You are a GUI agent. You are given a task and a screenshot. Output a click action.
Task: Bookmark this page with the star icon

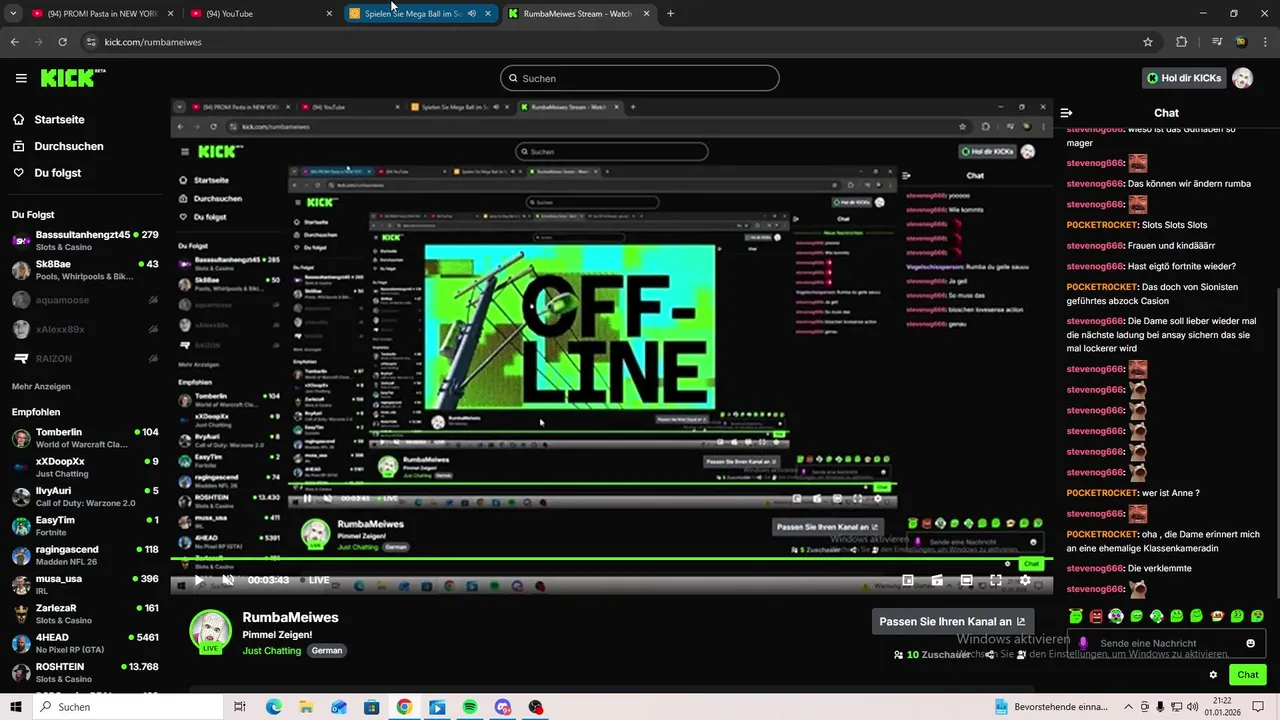(1148, 42)
